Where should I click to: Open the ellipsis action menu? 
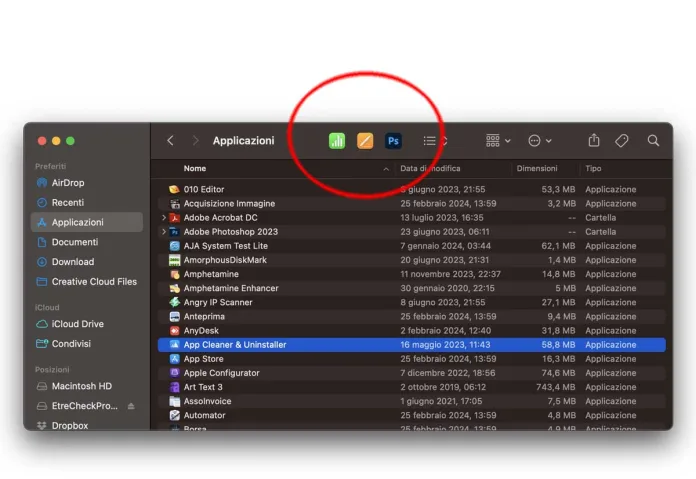(540, 141)
